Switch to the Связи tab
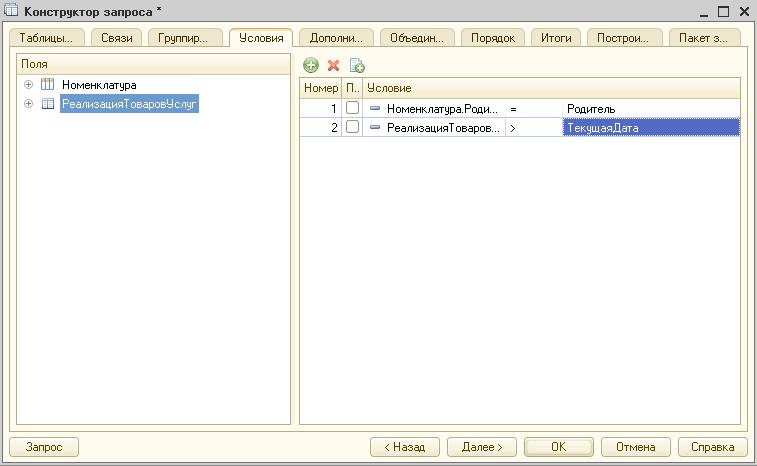 point(117,38)
